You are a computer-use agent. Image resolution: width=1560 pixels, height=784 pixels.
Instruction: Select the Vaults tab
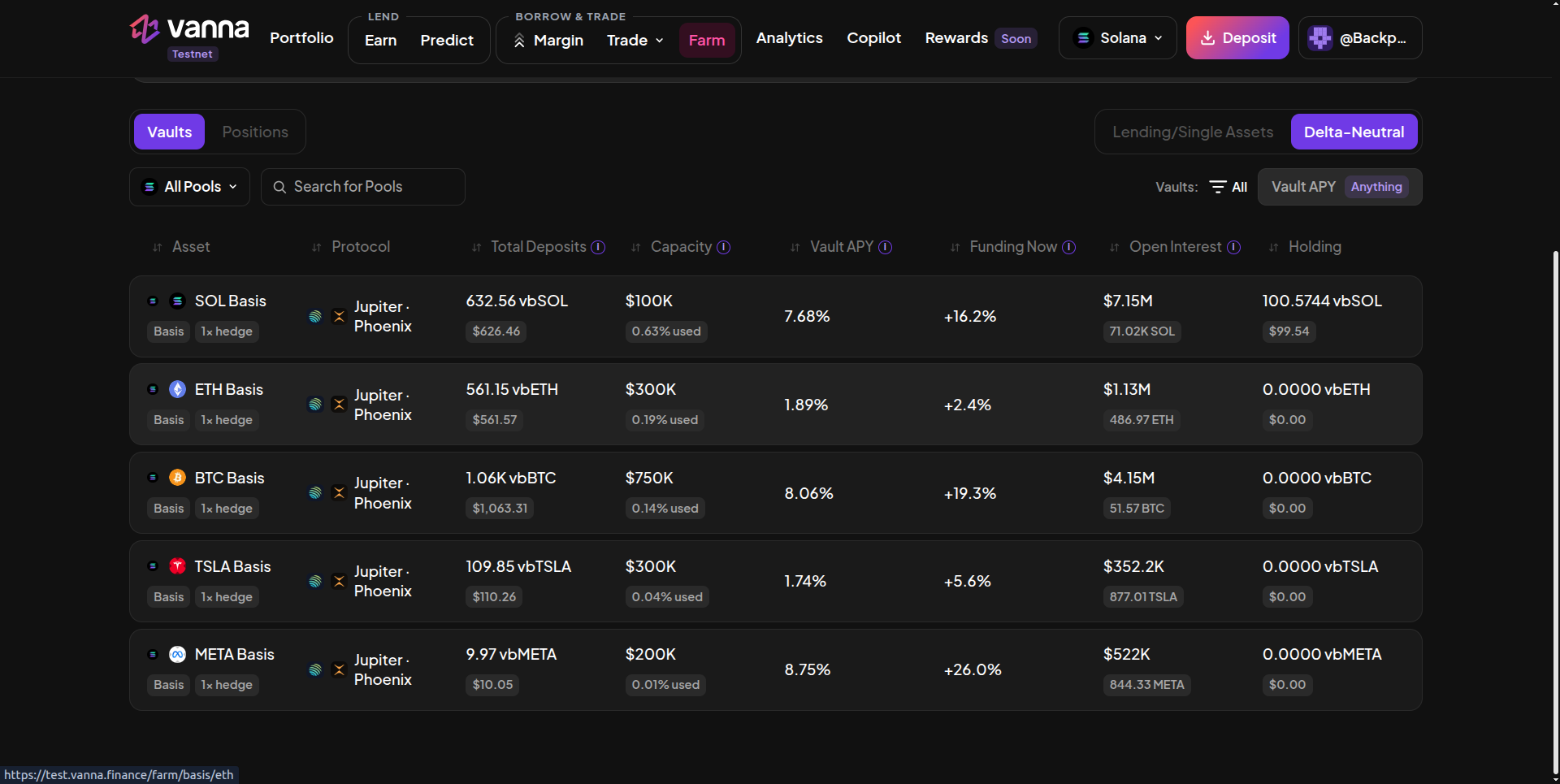pos(170,132)
